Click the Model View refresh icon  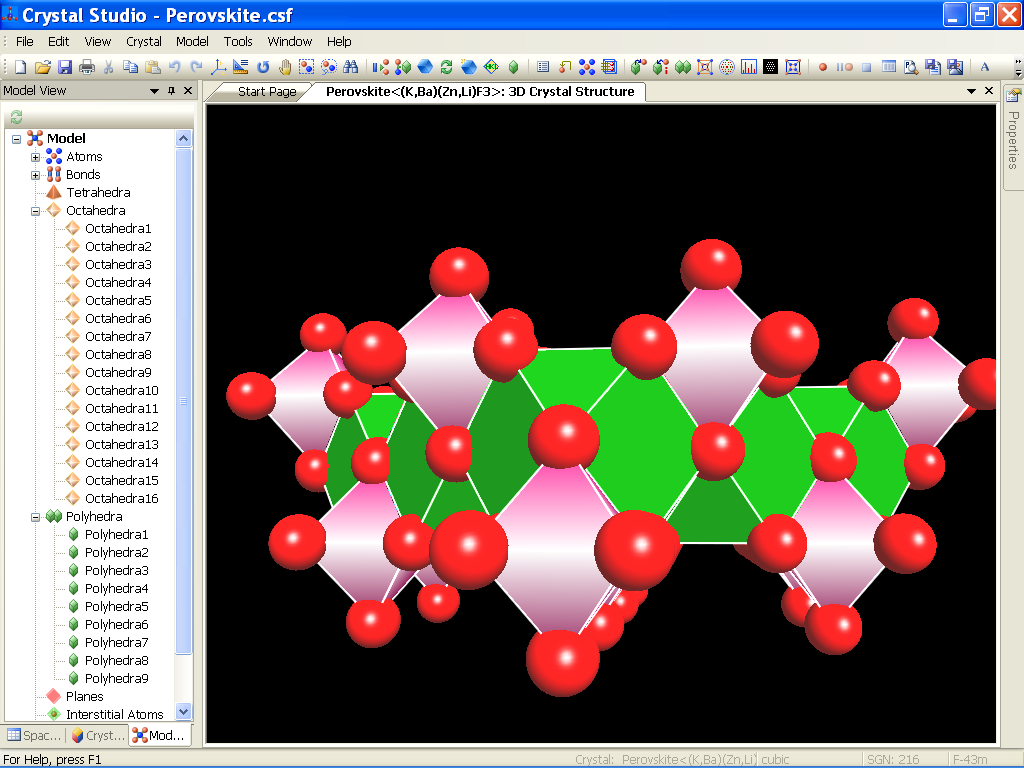click(x=16, y=117)
